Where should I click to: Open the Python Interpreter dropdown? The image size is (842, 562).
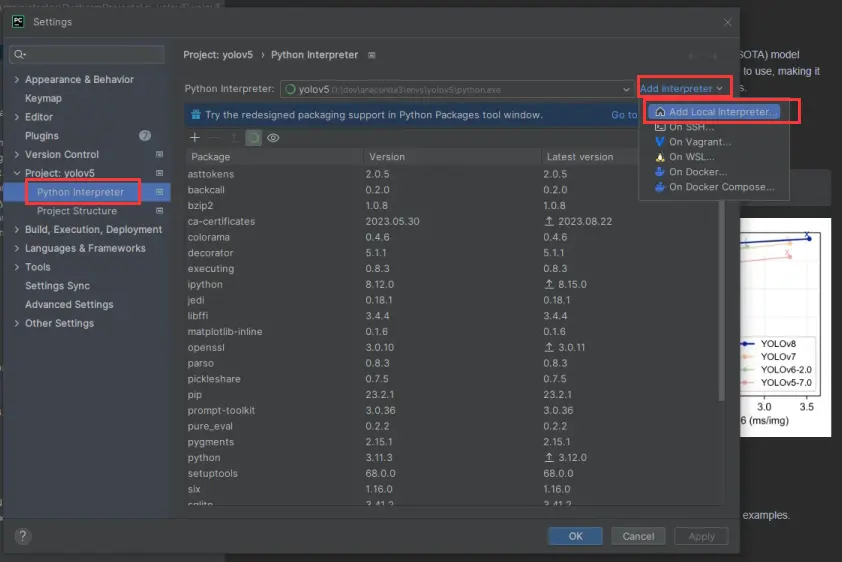457,89
